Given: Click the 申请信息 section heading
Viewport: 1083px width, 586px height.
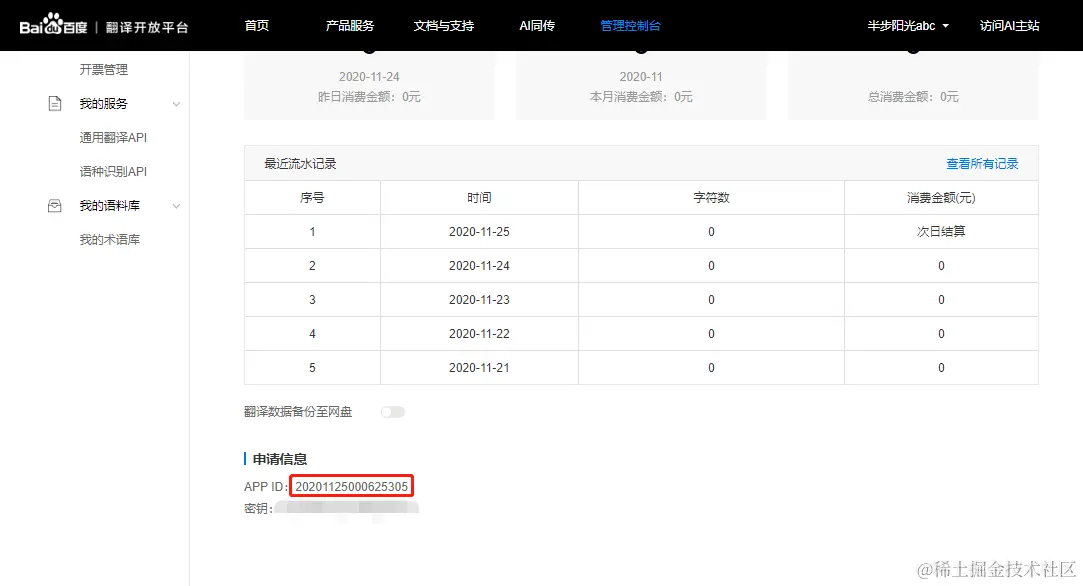Looking at the screenshot, I should click(x=280, y=459).
